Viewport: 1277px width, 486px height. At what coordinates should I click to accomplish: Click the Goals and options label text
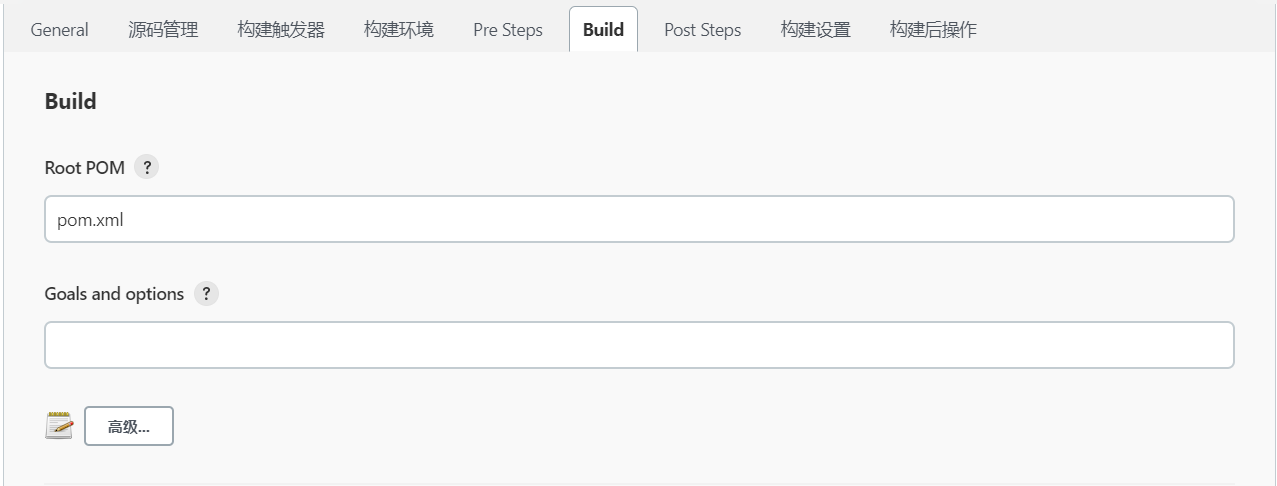tap(114, 294)
